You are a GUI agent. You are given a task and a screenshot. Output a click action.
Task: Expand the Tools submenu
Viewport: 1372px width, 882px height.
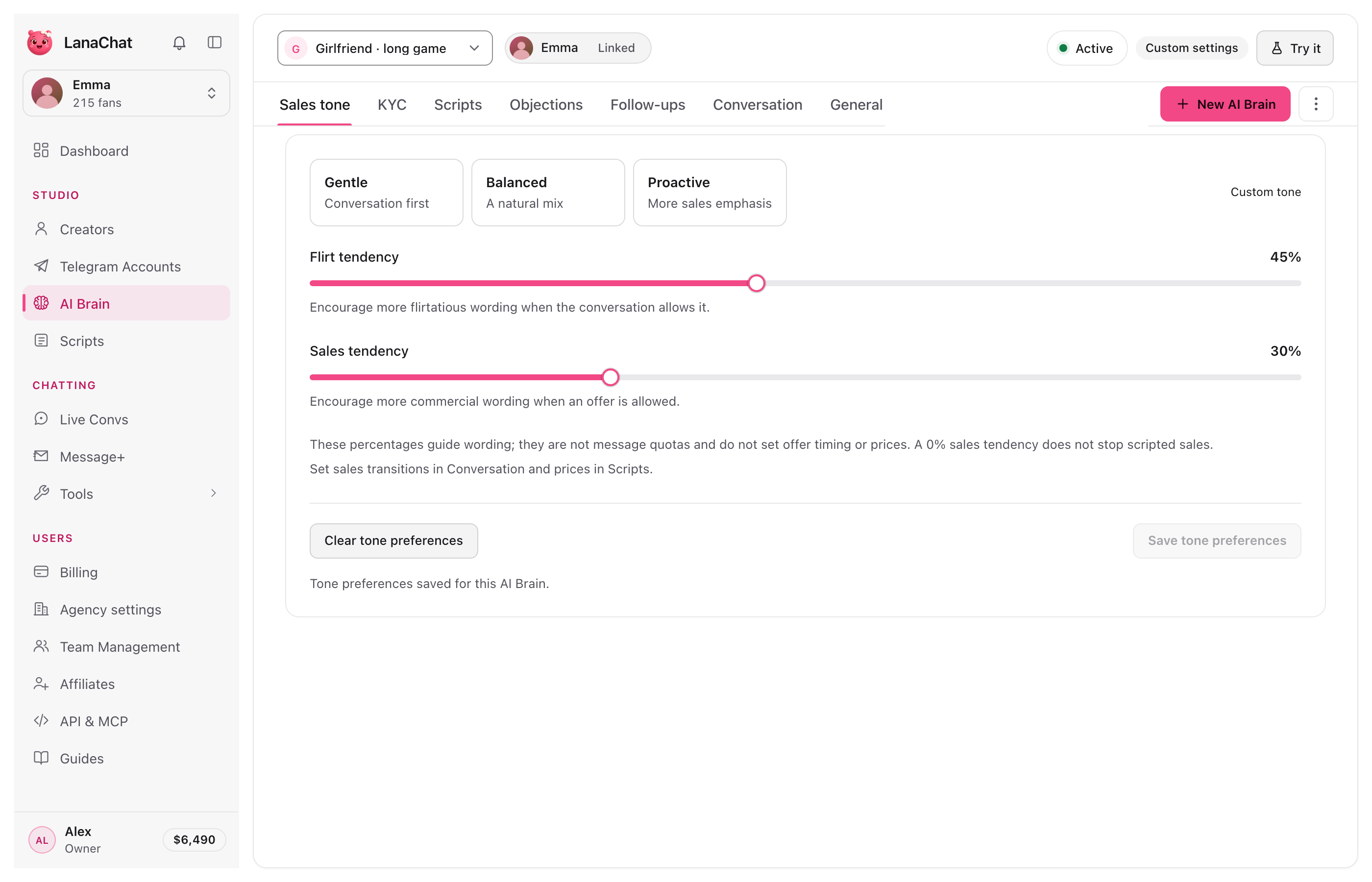tap(126, 494)
